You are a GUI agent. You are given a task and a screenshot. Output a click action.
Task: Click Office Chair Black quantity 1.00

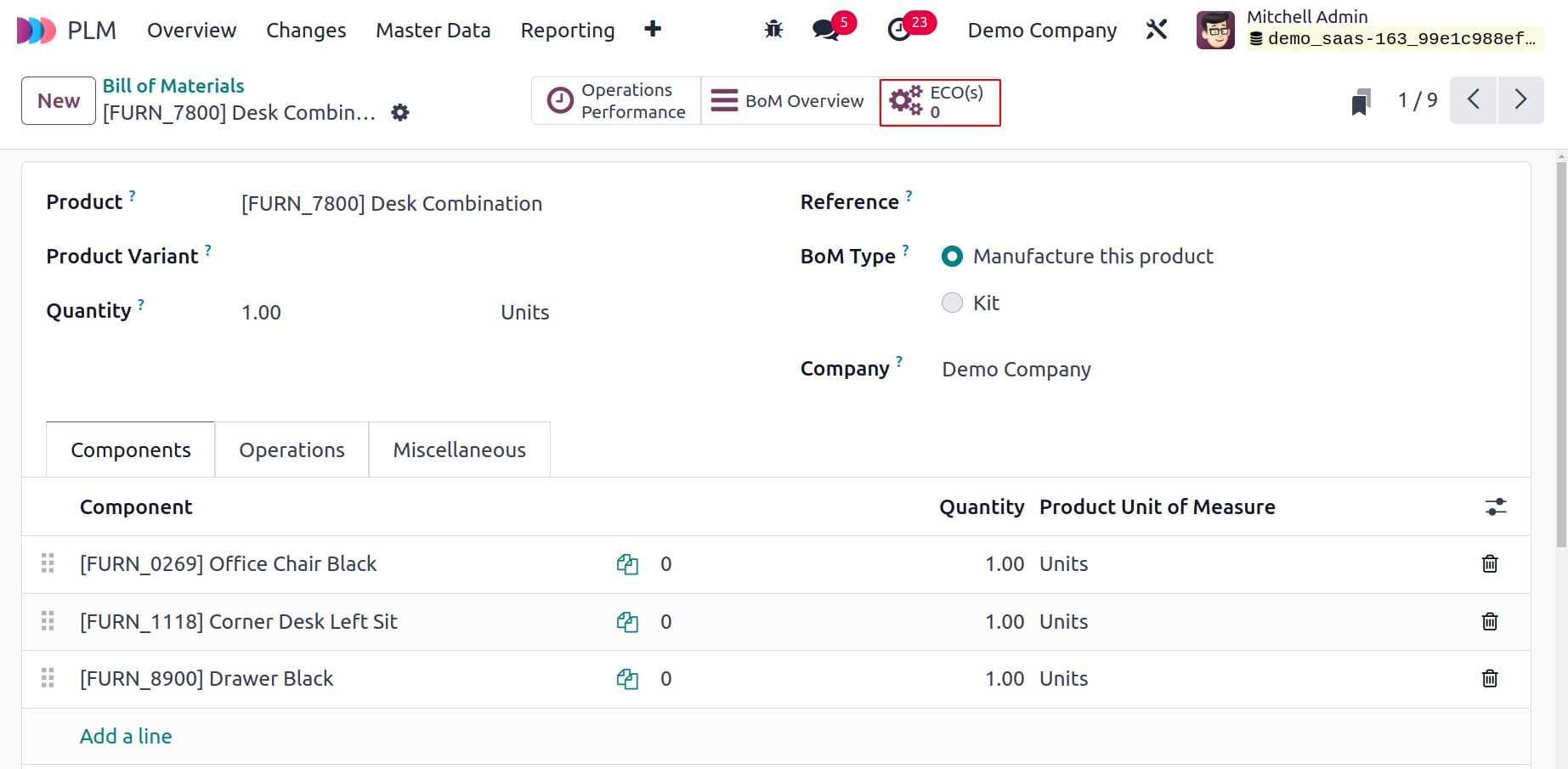(1005, 564)
